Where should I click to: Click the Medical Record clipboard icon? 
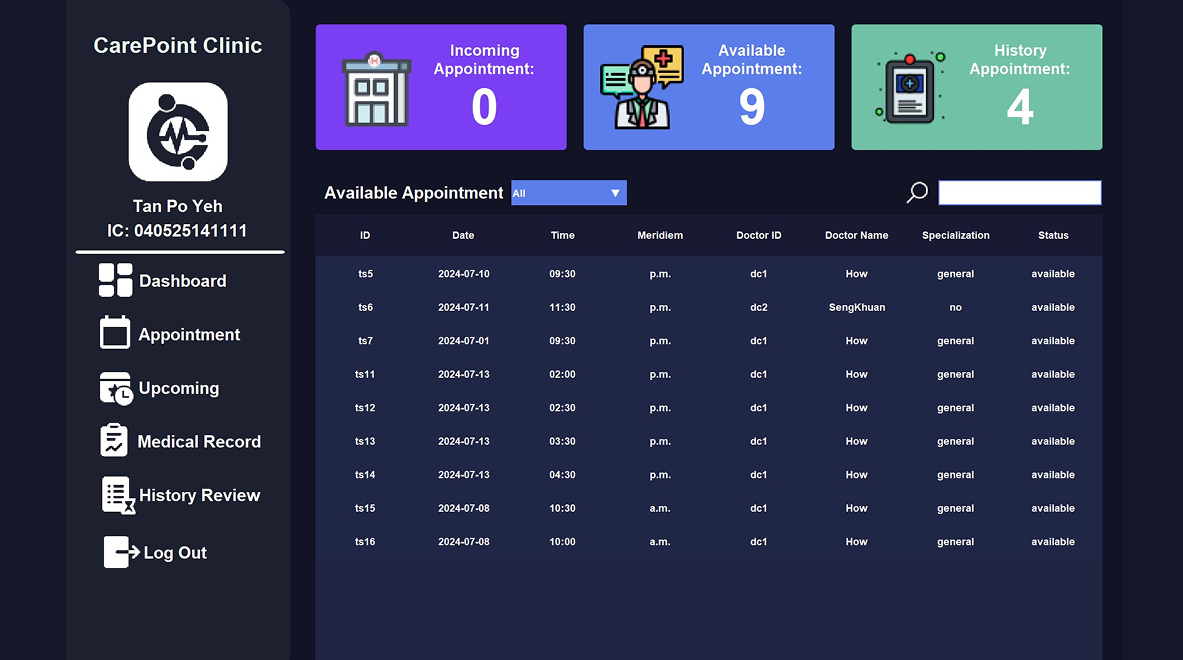pyautogui.click(x=114, y=441)
